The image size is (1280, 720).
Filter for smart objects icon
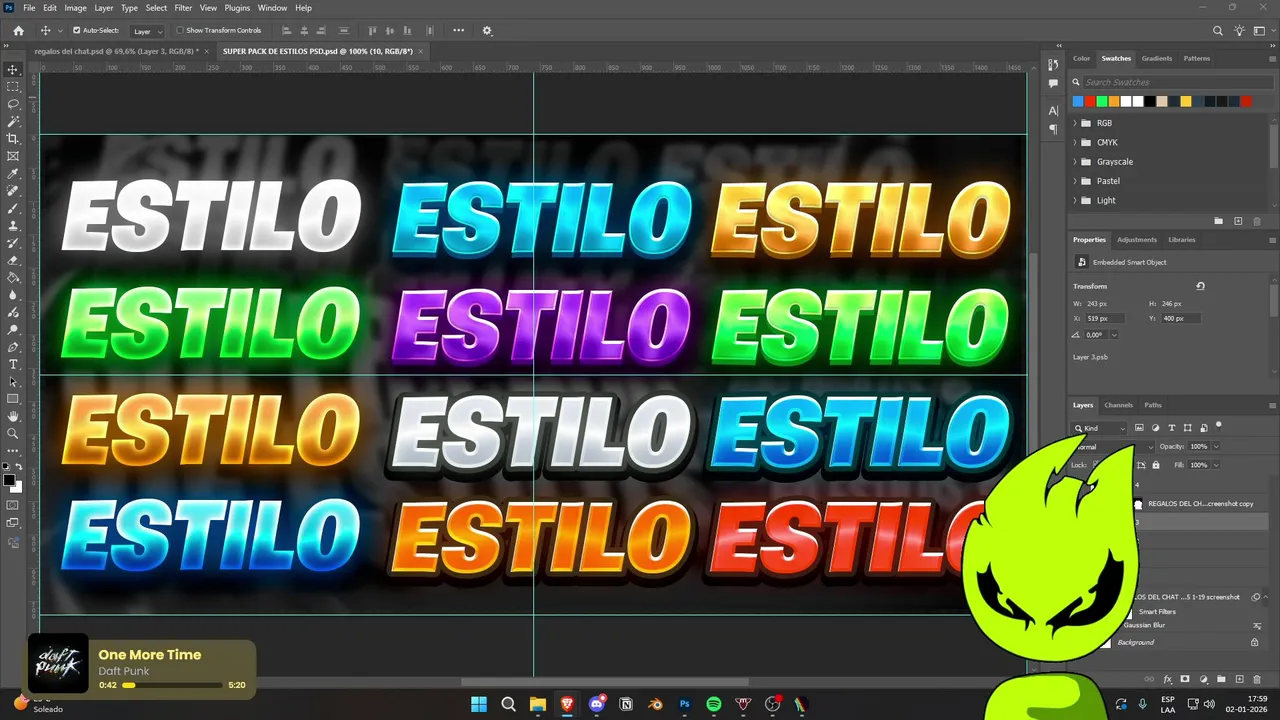click(x=1203, y=428)
